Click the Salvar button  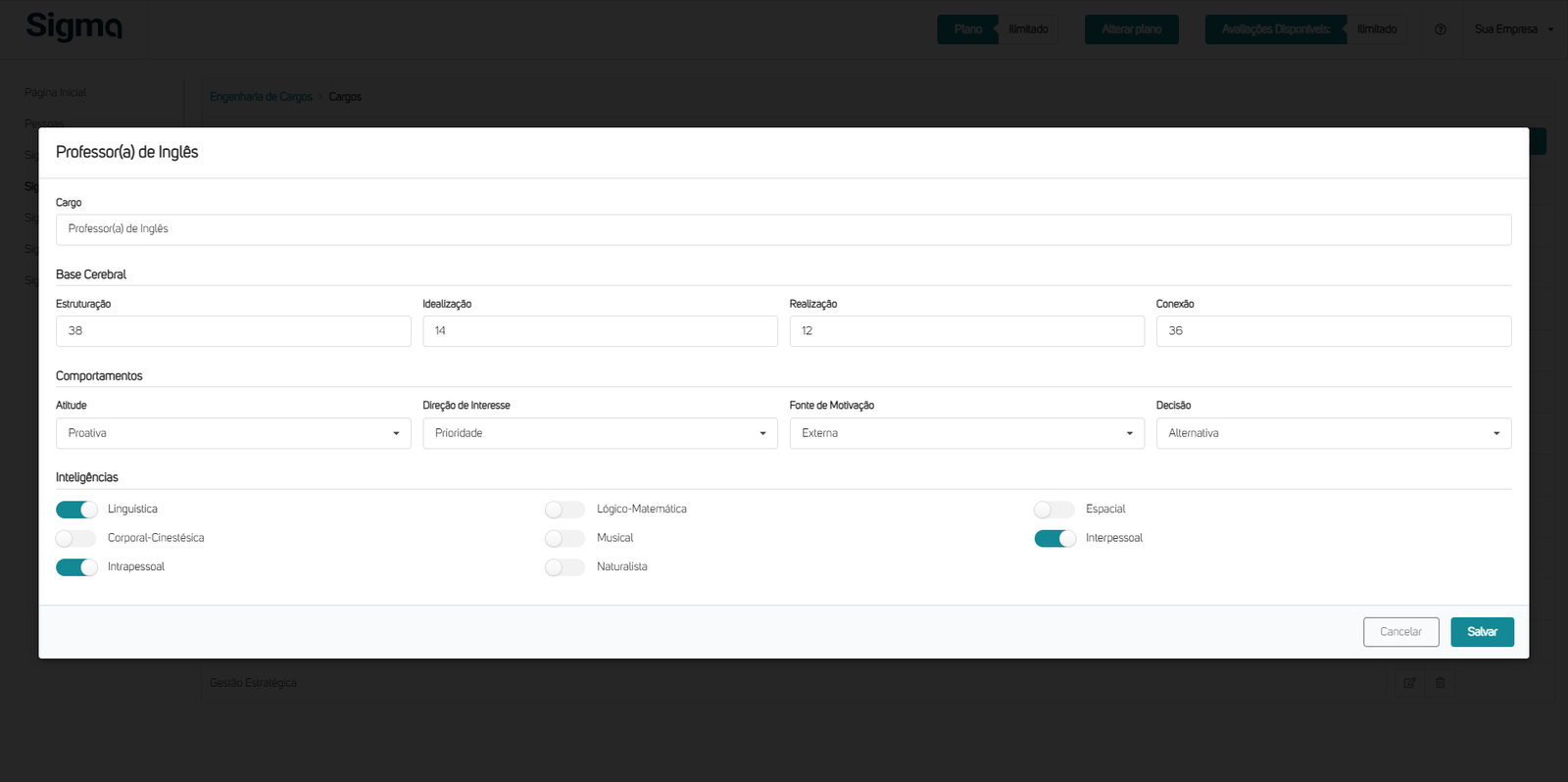[1482, 632]
